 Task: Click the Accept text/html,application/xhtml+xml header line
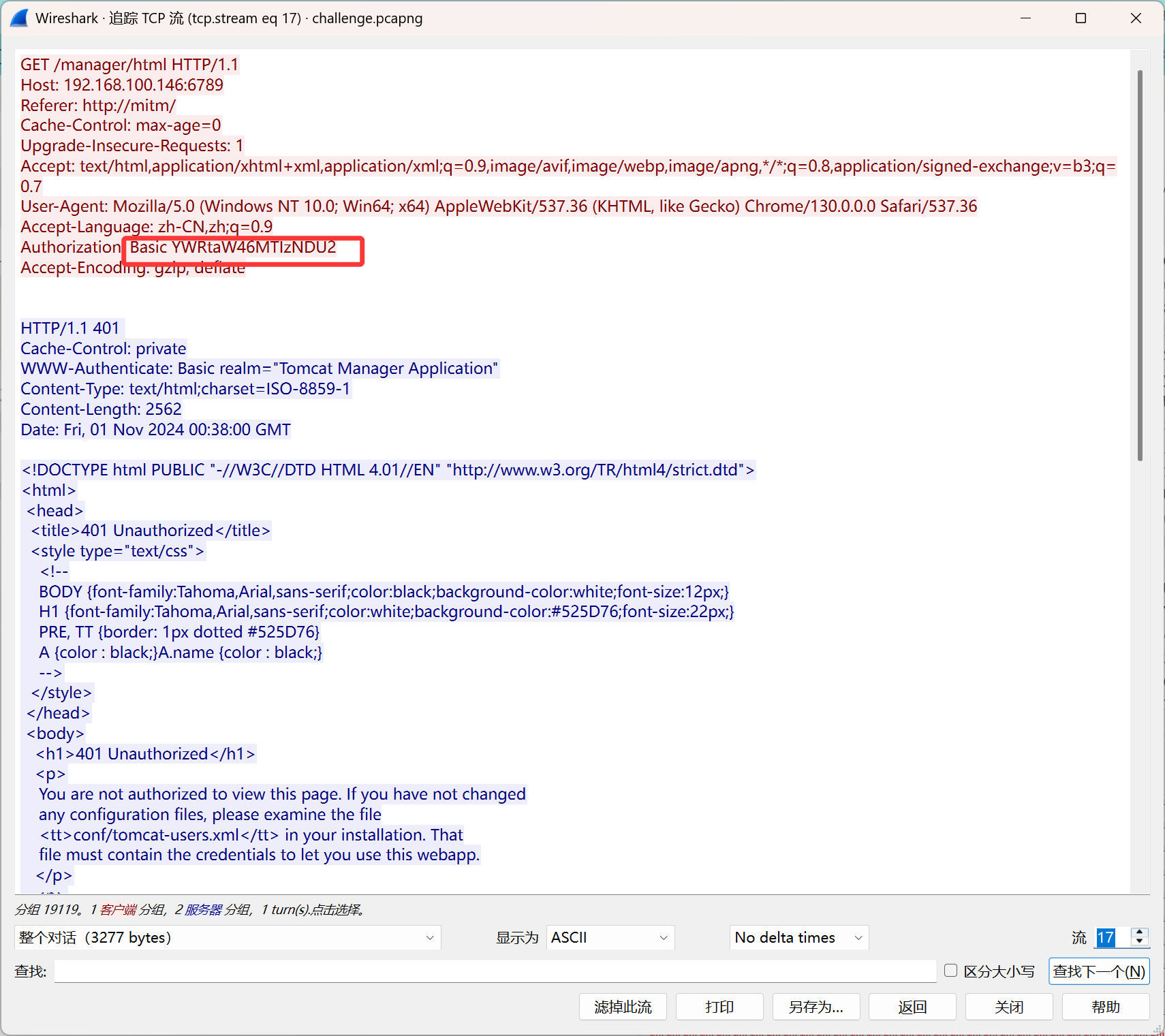click(x=568, y=176)
